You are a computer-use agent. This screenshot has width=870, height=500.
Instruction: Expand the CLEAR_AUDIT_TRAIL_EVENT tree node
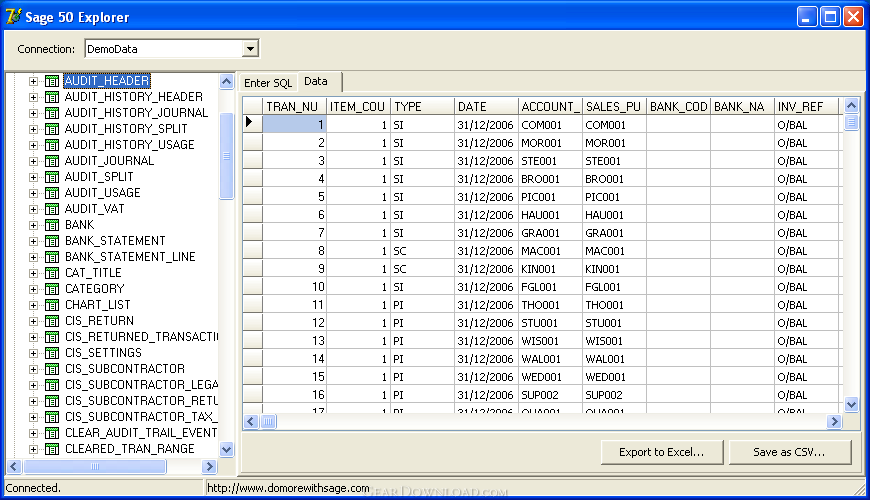click(33, 433)
